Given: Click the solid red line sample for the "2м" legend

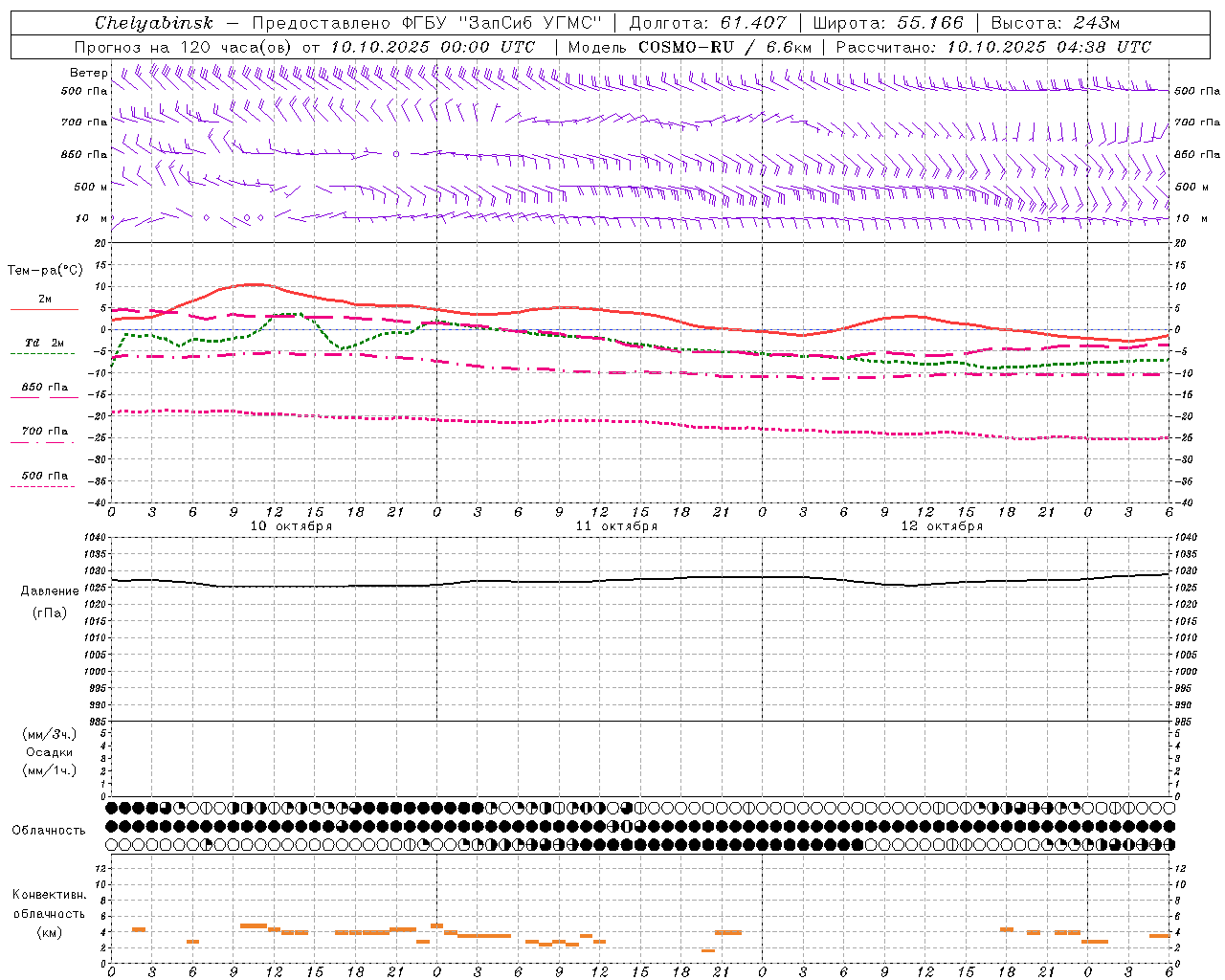Looking at the screenshot, I should click(x=44, y=310).
